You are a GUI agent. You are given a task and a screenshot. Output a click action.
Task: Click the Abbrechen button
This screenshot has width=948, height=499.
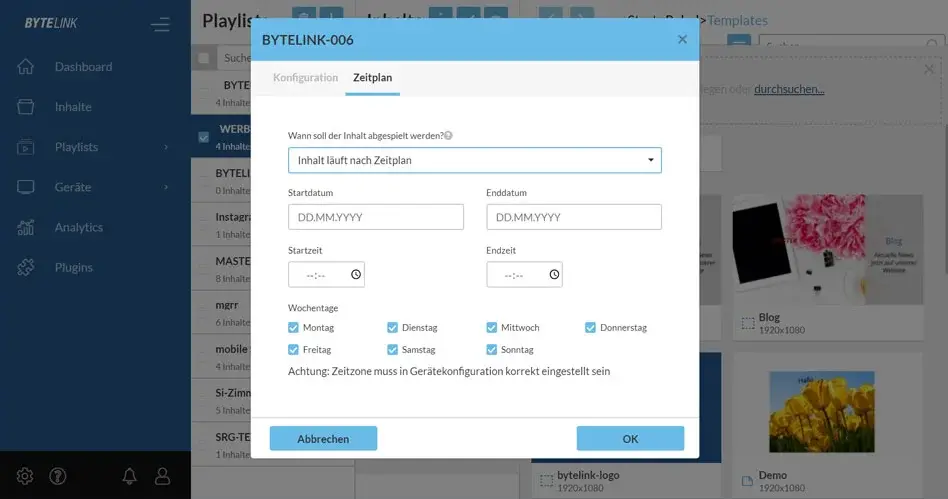pos(323,439)
